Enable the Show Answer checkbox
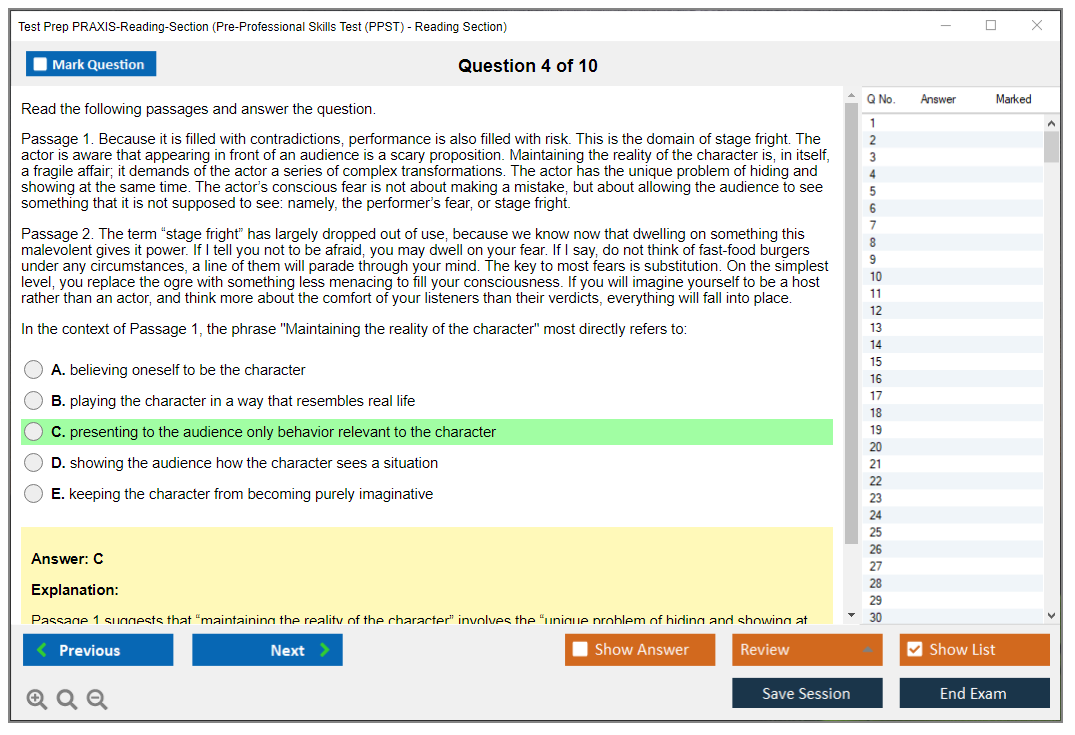This screenshot has height=735, width=1075. pos(580,650)
